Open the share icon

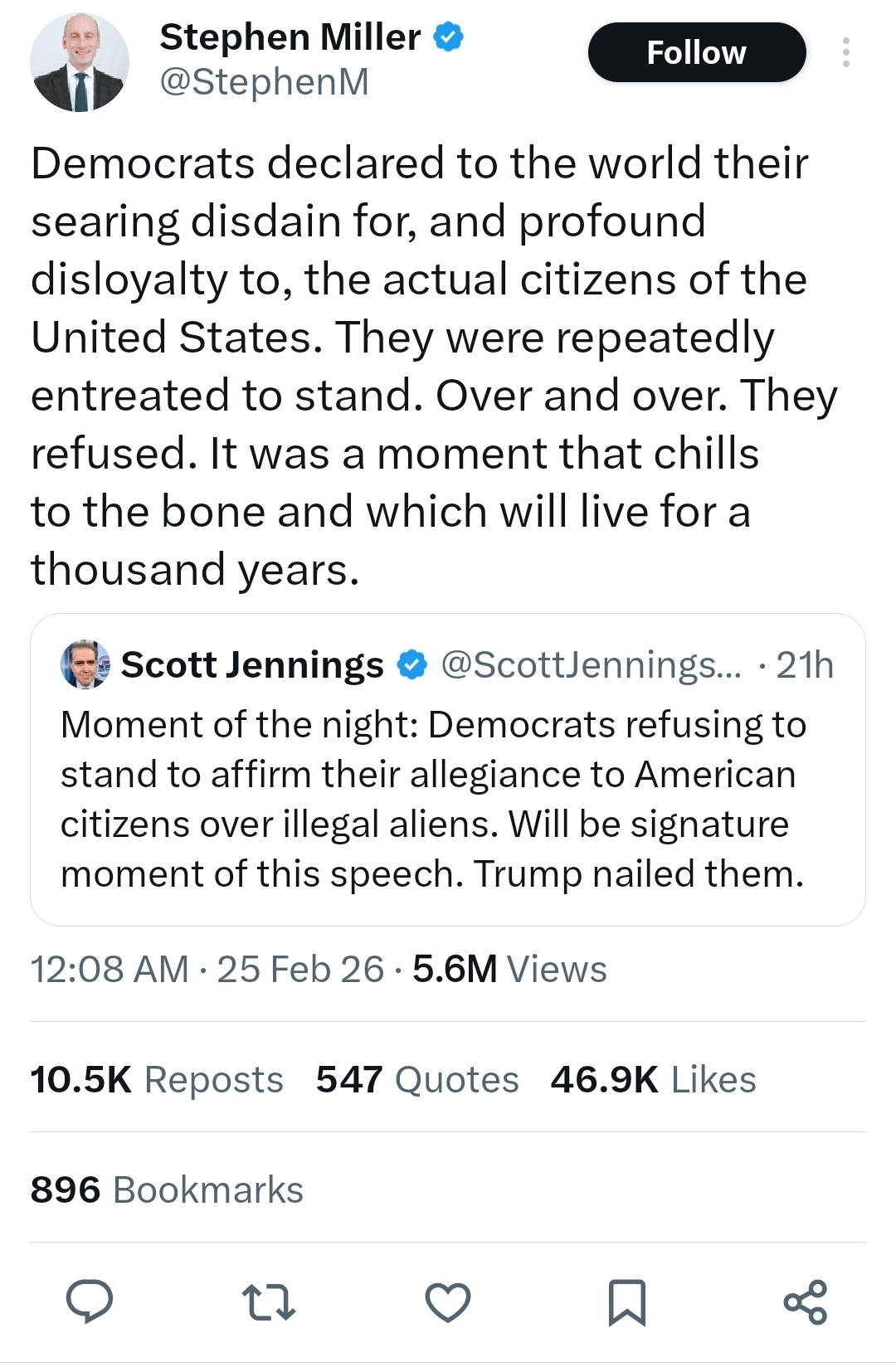805,1301
